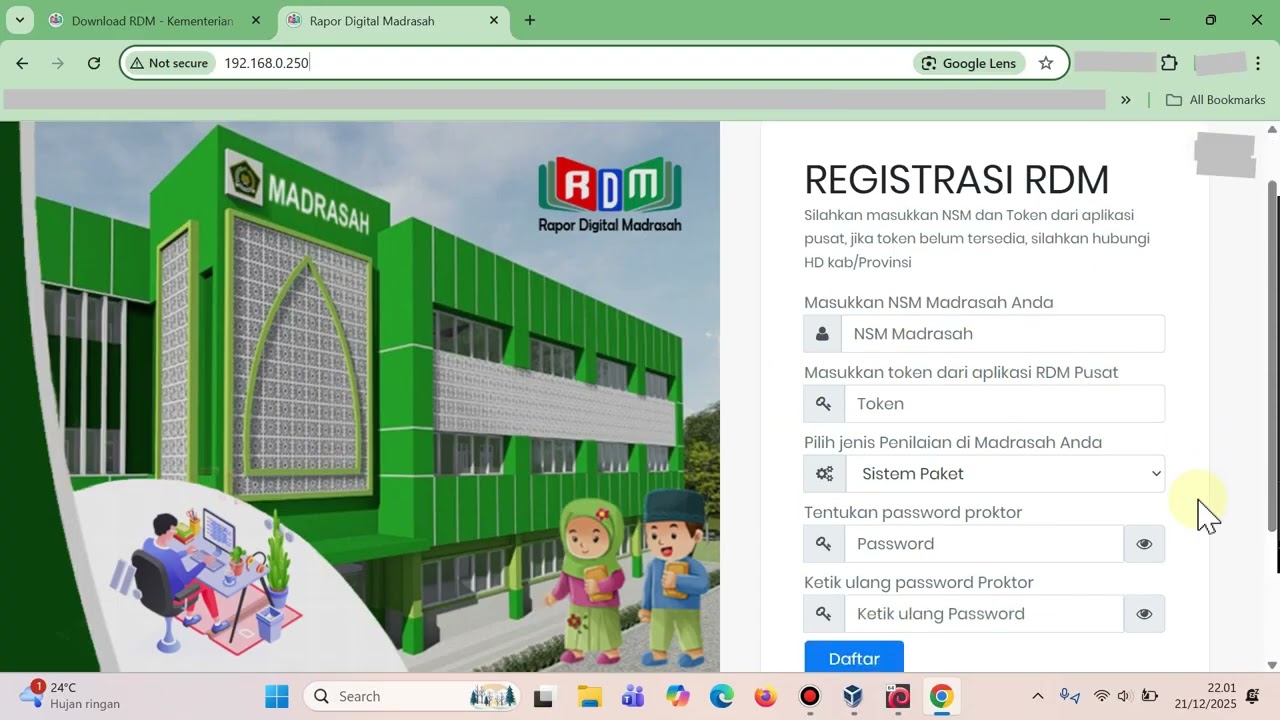
Task: Open the Windows Start menu
Action: coord(277,696)
